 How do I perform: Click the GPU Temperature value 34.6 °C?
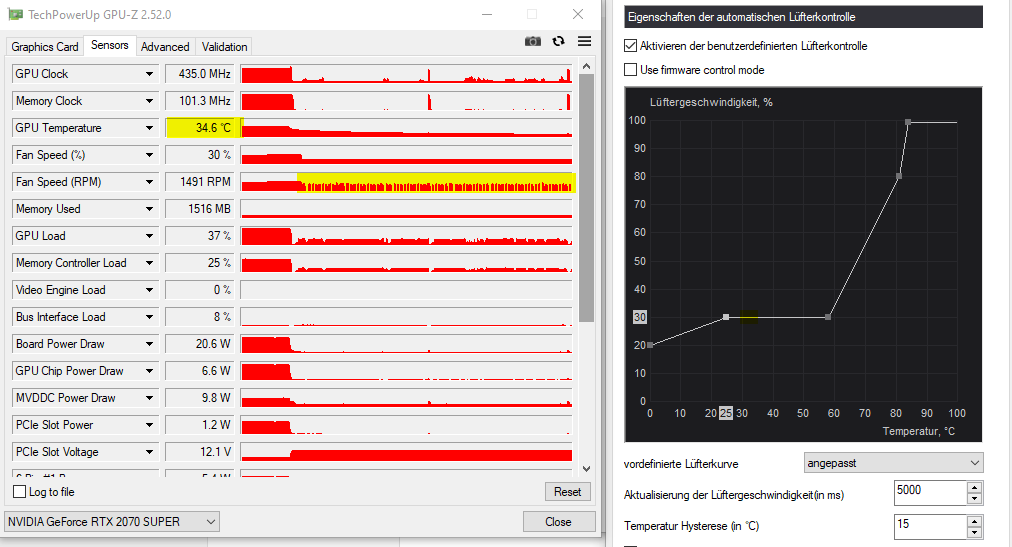(203, 128)
